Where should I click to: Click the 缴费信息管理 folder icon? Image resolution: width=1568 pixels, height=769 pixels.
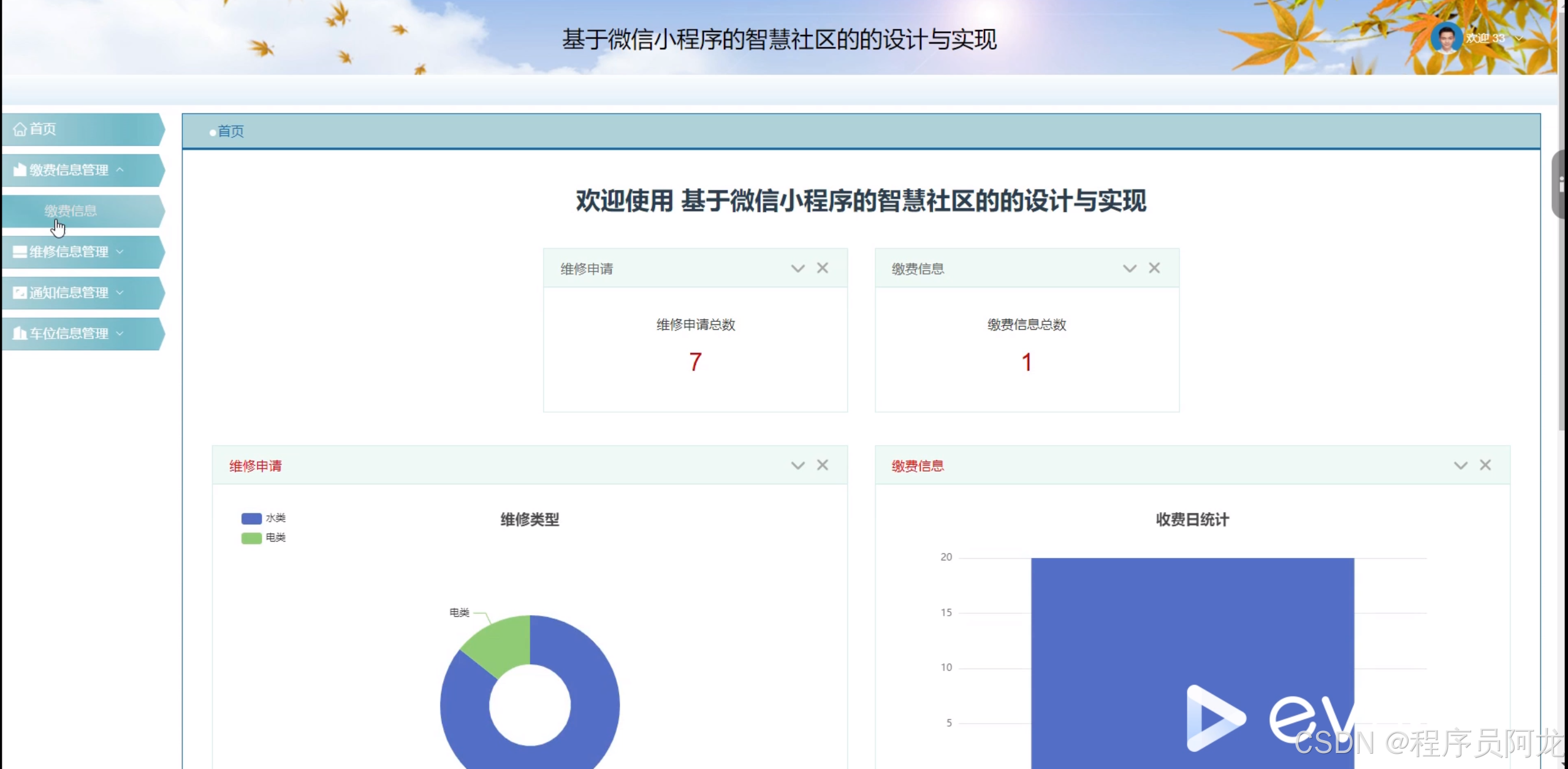pos(20,170)
